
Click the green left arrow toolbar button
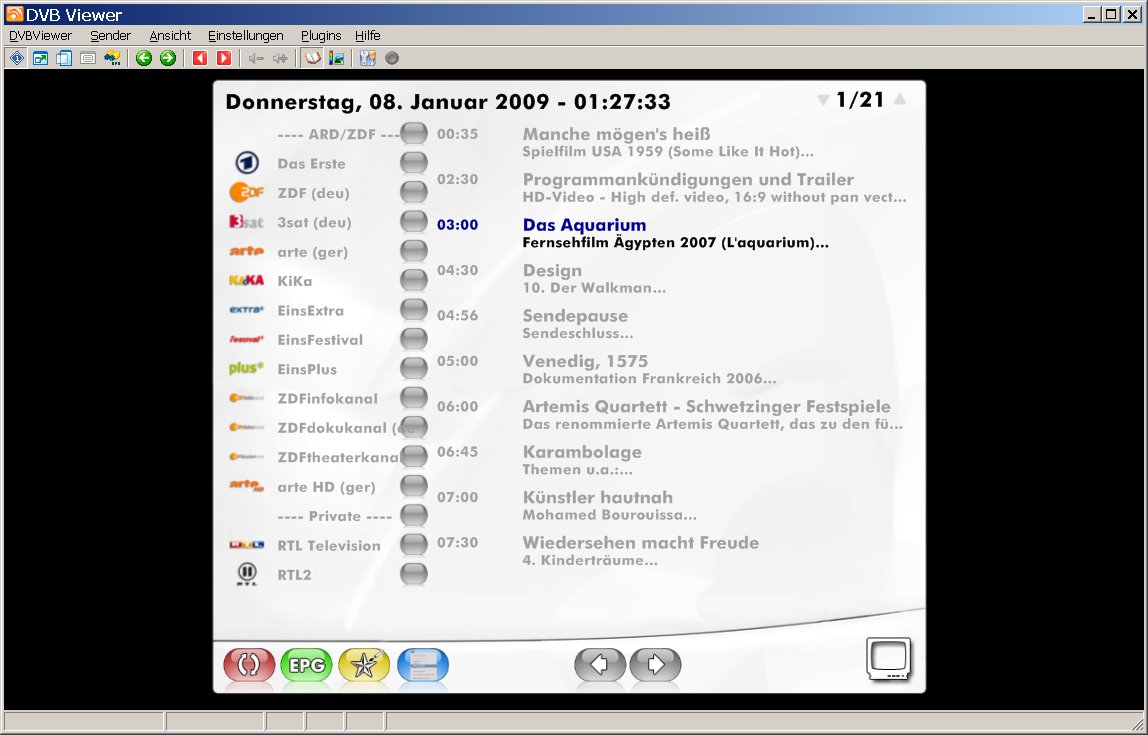tap(144, 58)
